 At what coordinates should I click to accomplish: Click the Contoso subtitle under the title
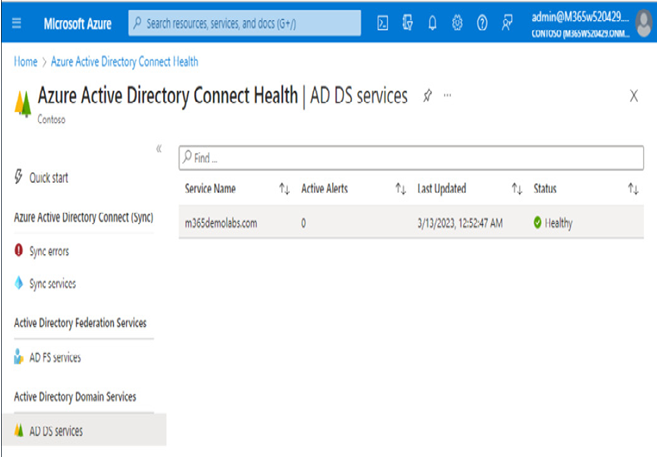click(x=51, y=120)
